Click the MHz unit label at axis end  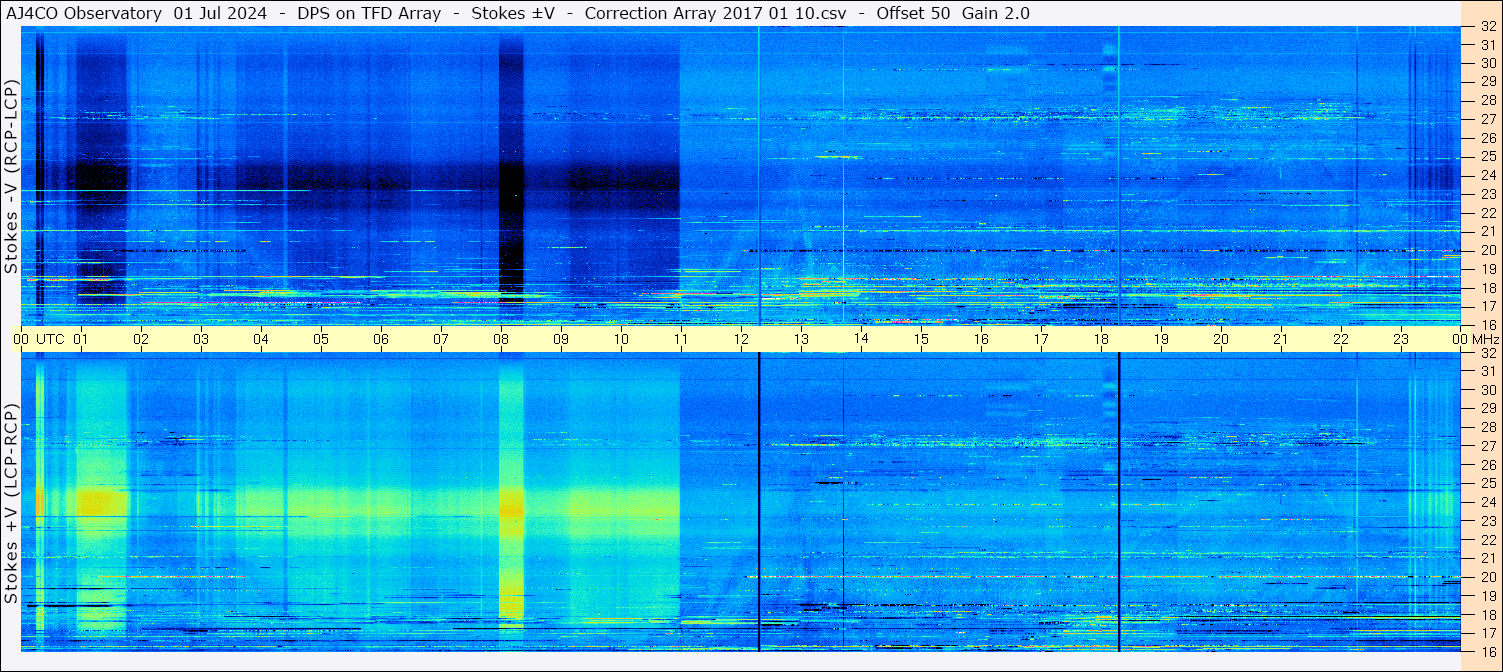[x=1487, y=339]
